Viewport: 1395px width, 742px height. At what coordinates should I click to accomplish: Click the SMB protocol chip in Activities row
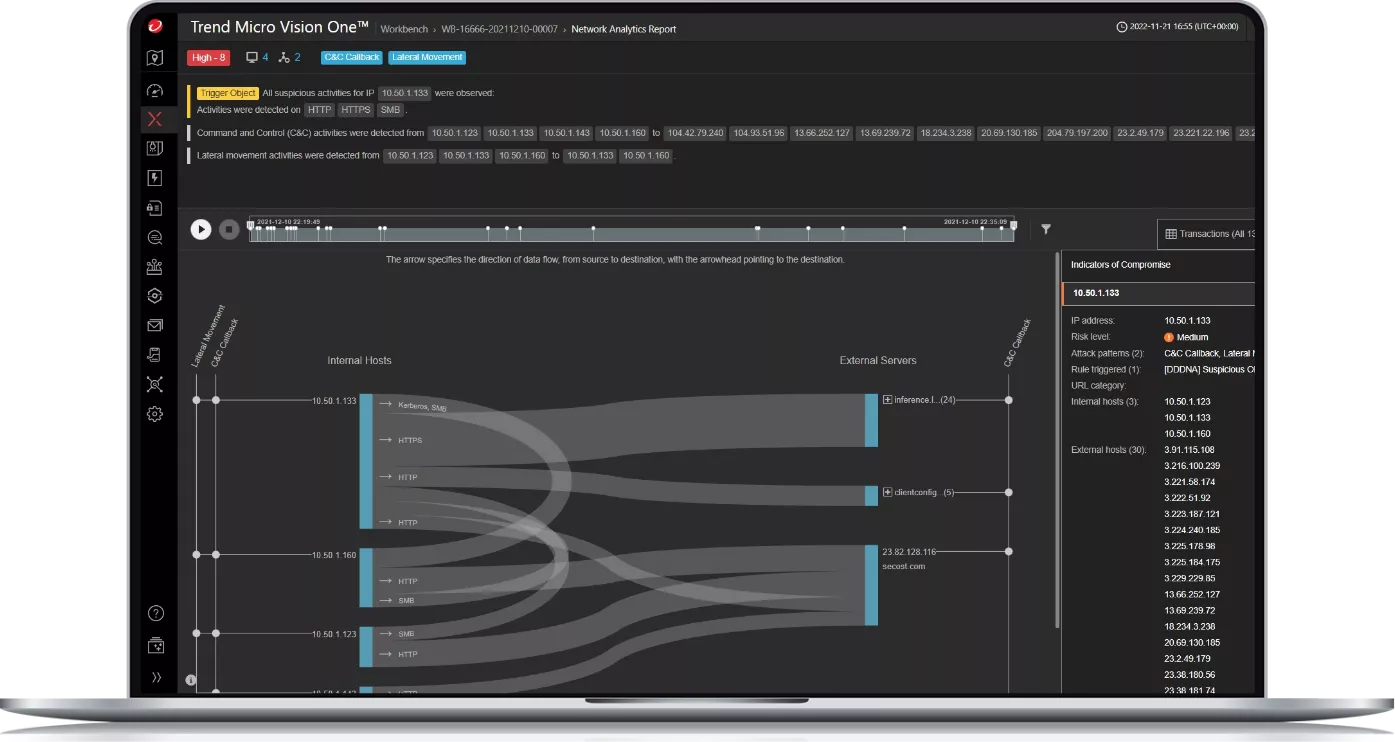[391, 110]
